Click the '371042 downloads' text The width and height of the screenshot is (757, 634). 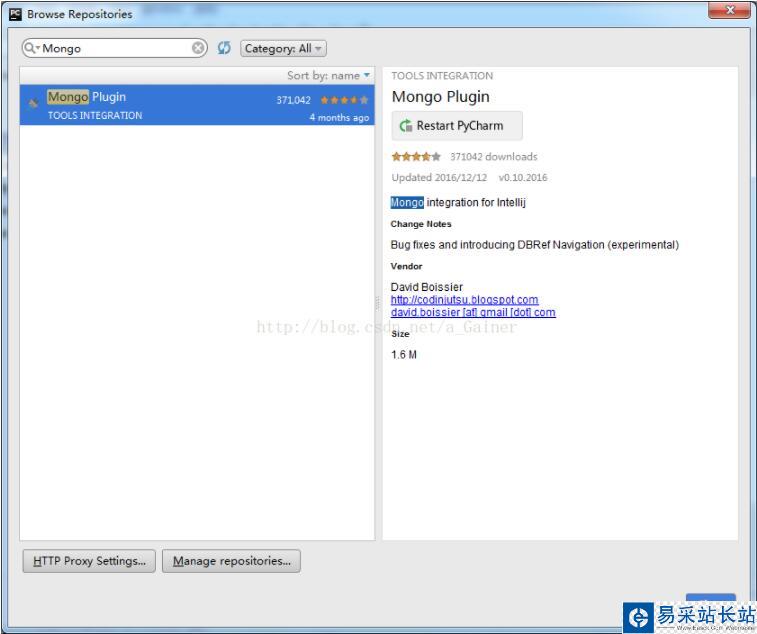click(493, 156)
